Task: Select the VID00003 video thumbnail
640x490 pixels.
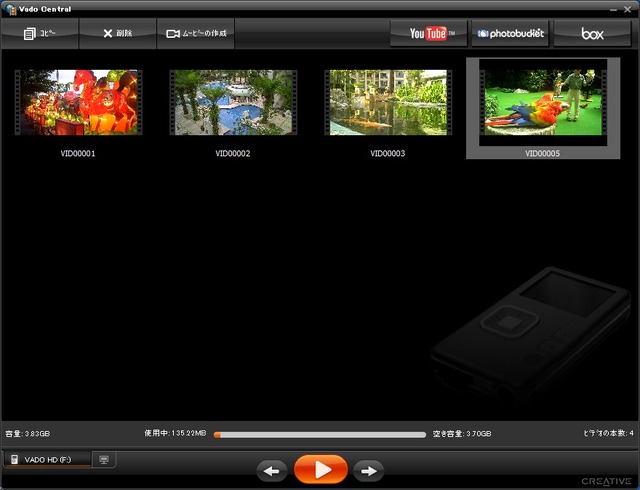Action: (x=388, y=103)
